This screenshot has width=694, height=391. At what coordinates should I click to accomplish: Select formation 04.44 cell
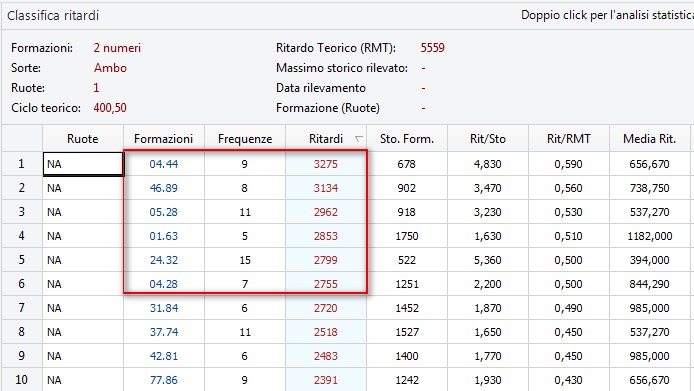point(164,164)
